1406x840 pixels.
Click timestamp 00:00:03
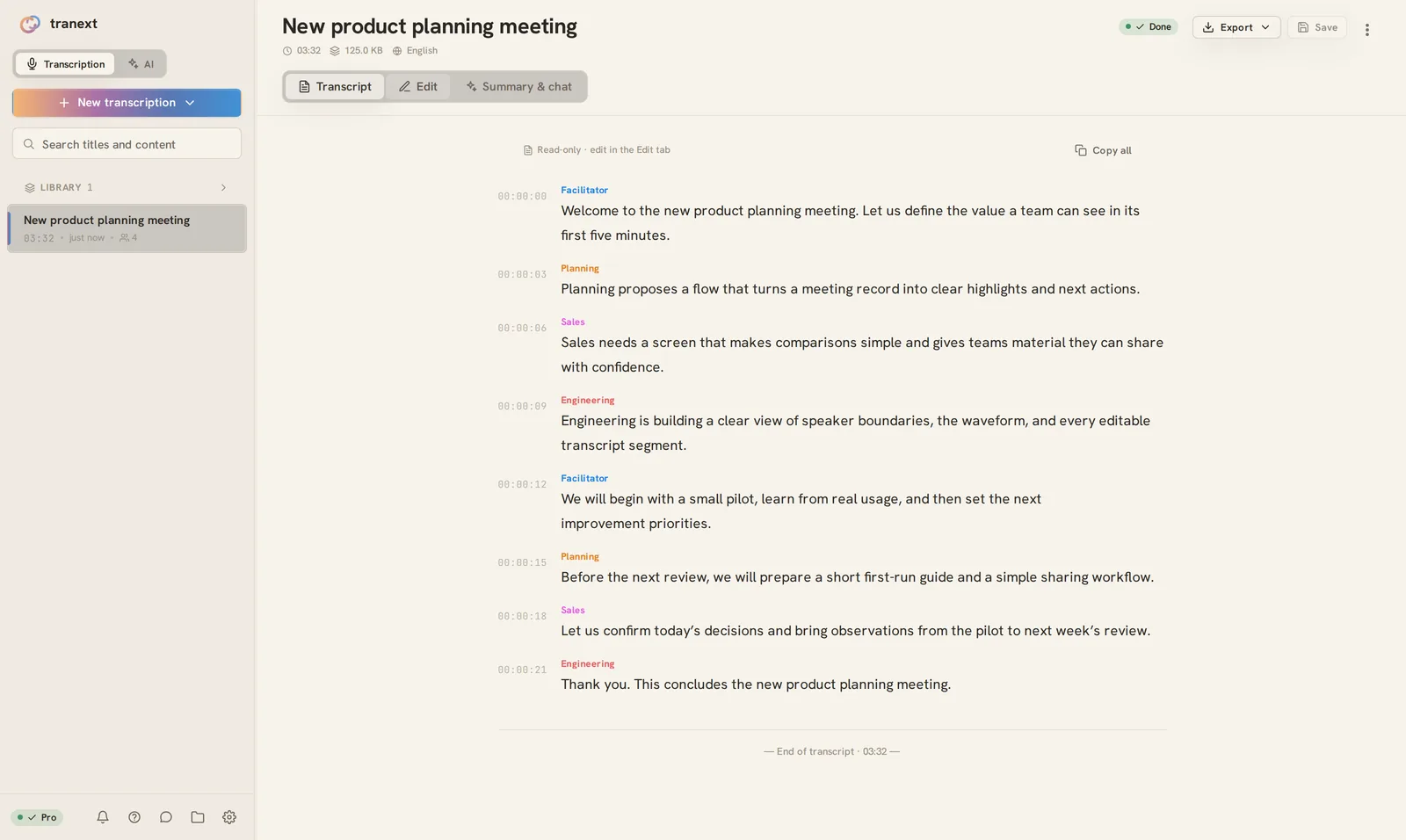coord(522,274)
